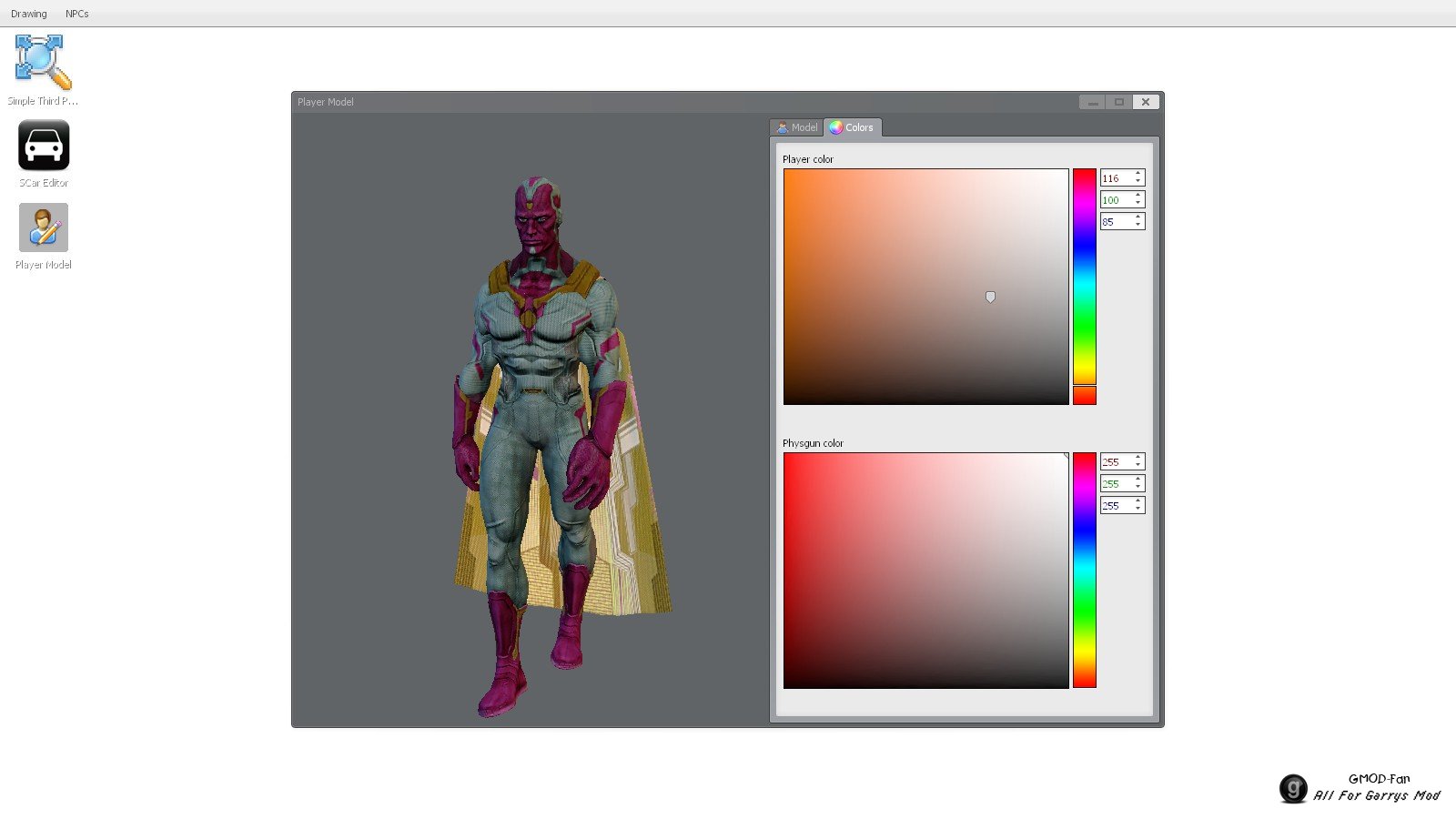The width and height of the screenshot is (1456, 819).
Task: Increase the Physgun color red value
Action: click(x=1138, y=458)
